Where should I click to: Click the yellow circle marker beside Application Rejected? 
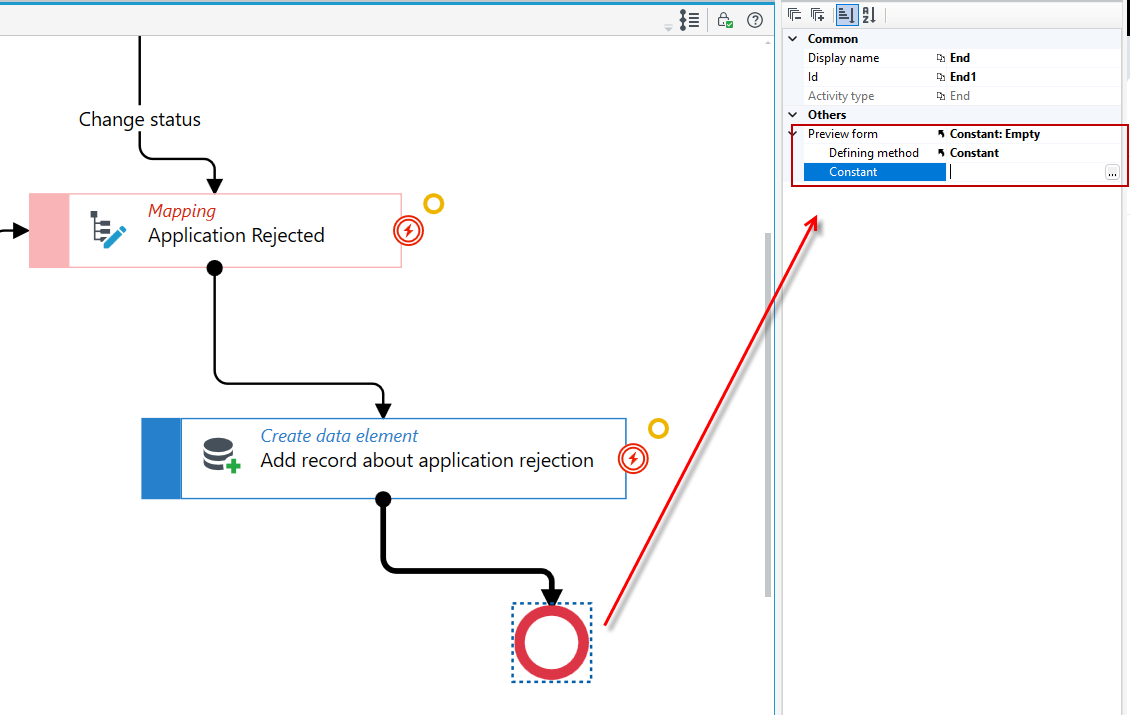pos(433,204)
